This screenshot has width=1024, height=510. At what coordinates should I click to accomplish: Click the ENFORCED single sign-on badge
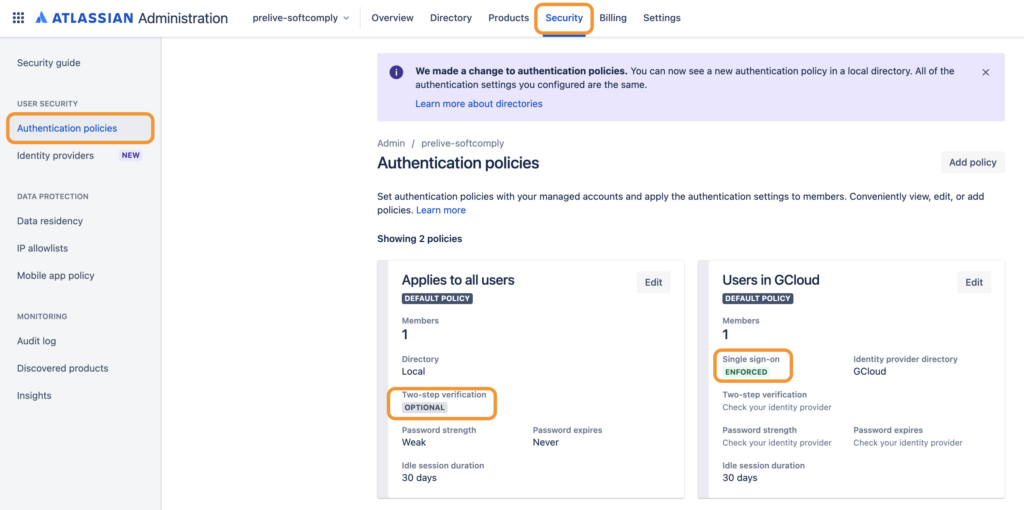[746, 372]
